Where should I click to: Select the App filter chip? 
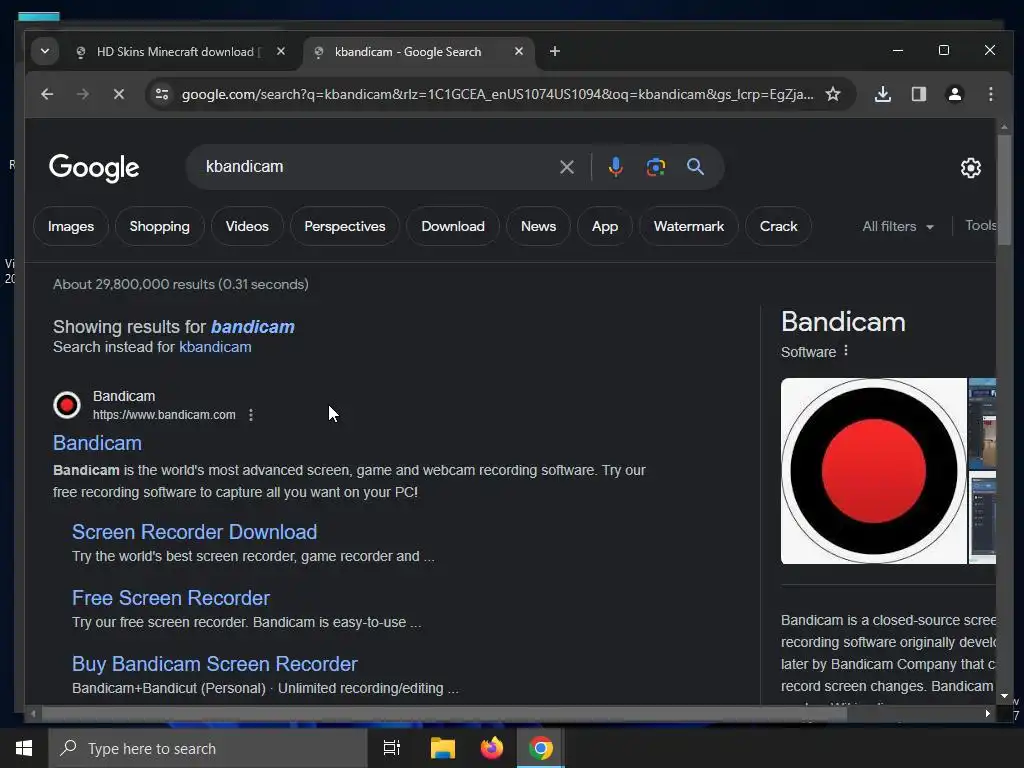click(x=605, y=226)
